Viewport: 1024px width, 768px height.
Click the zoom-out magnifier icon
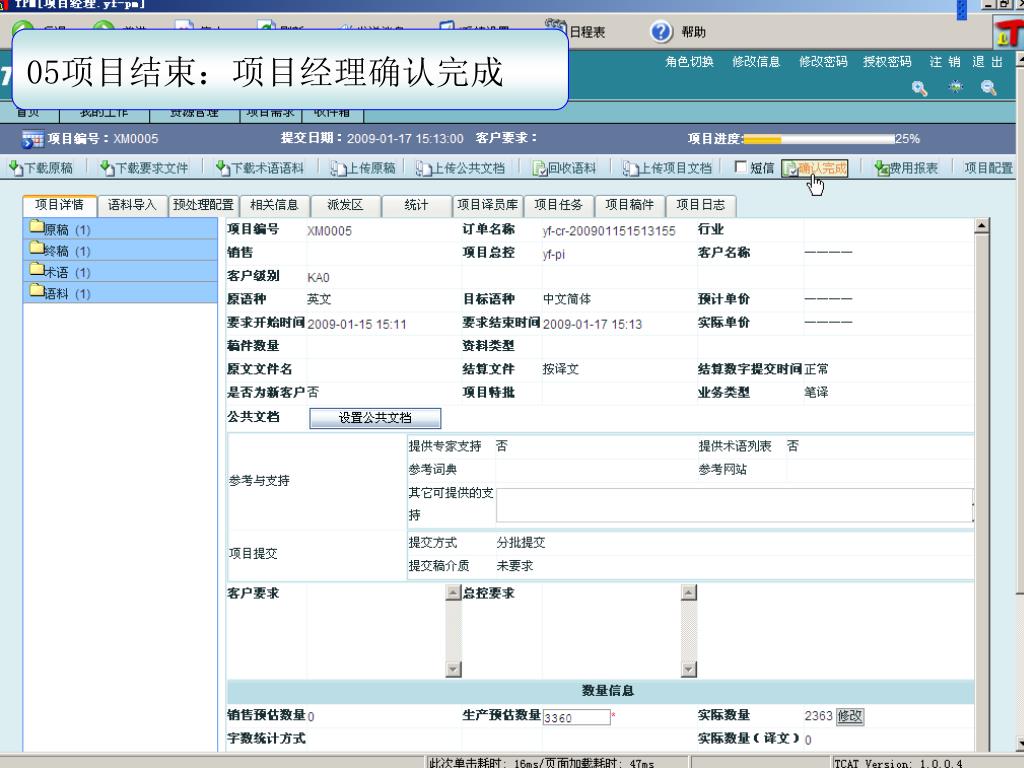tap(989, 88)
